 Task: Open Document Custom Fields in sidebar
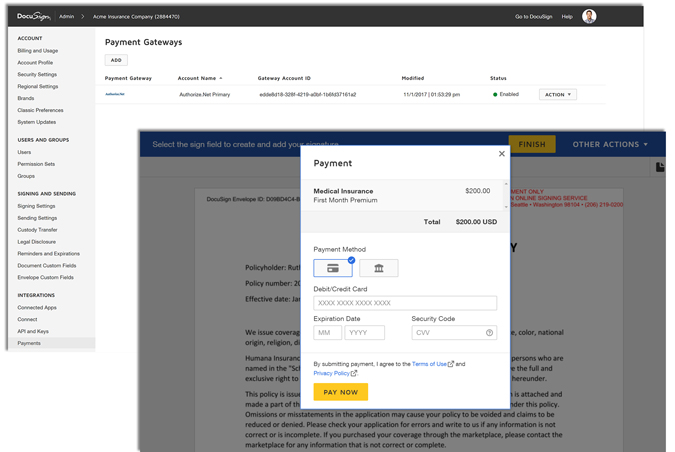click(47, 266)
